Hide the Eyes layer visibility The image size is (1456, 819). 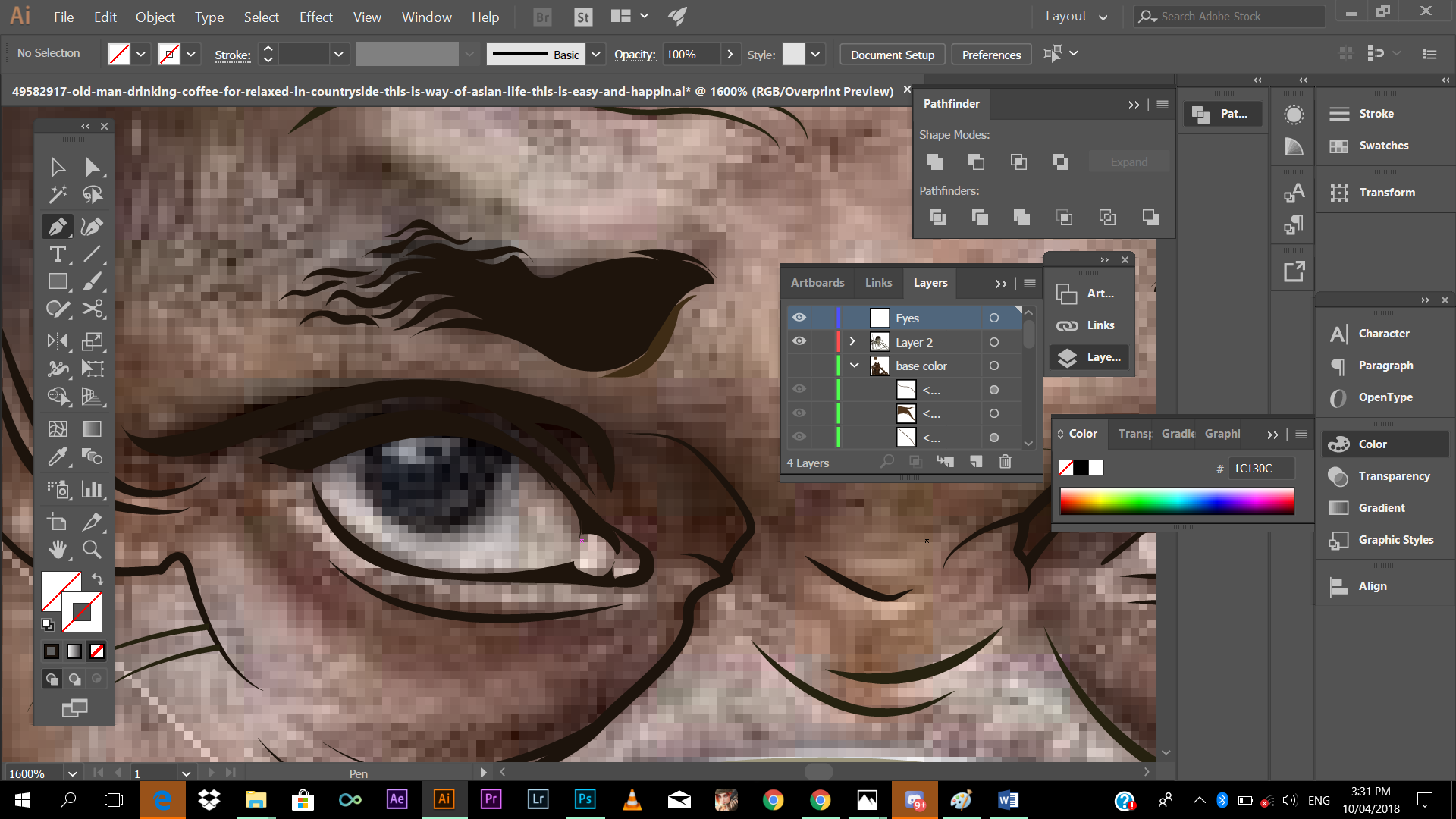[x=799, y=318]
